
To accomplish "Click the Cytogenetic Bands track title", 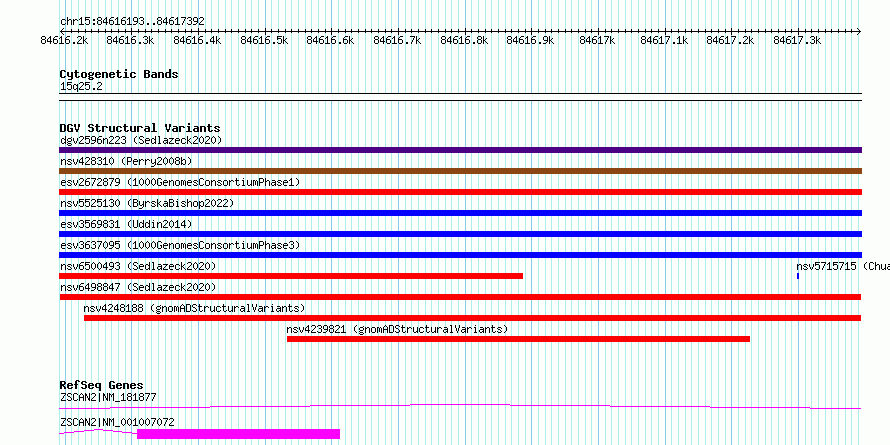I will 119,74.
